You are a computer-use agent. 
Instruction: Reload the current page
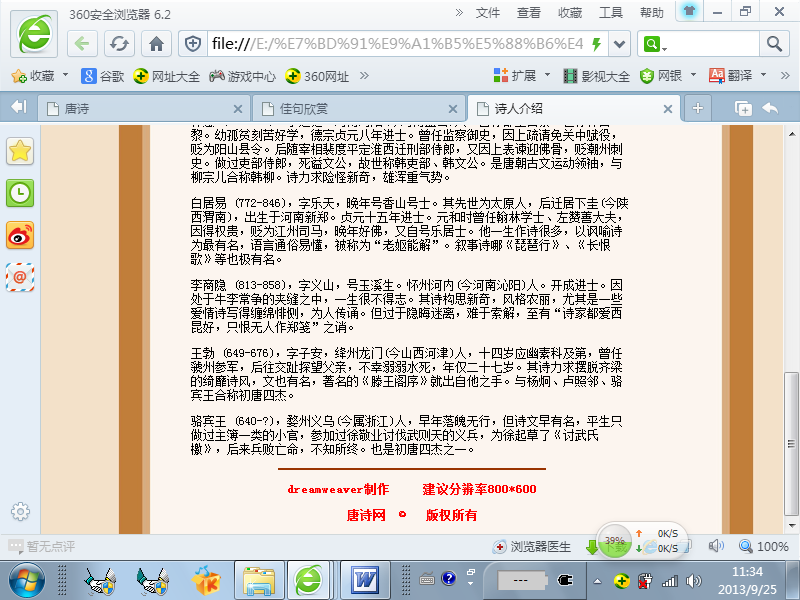click(x=119, y=44)
